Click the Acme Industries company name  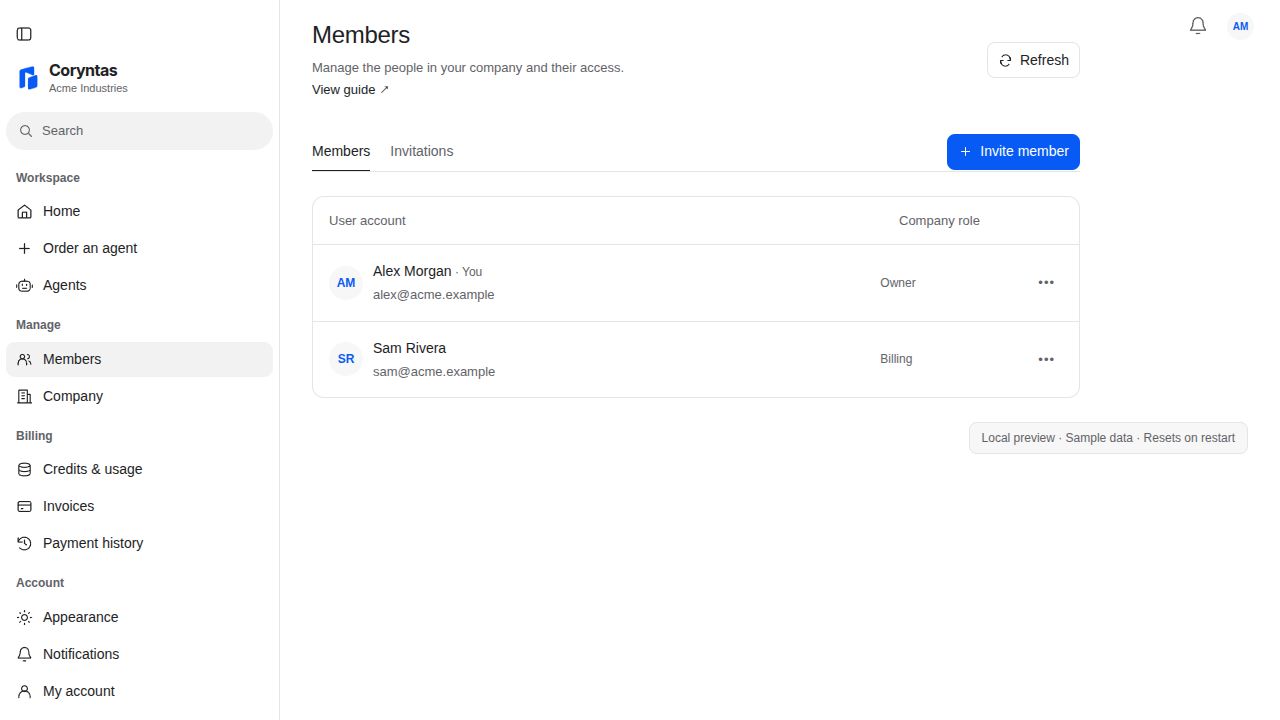pos(88,89)
